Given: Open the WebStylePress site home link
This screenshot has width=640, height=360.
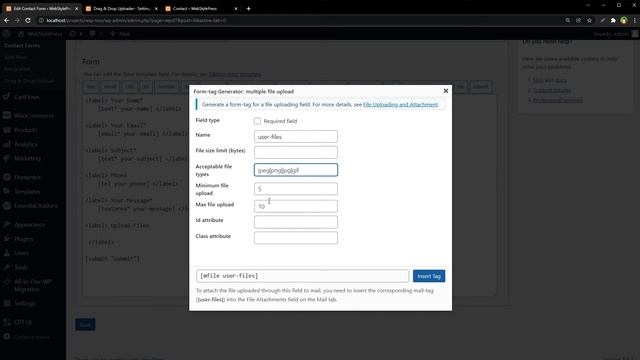Looking at the screenshot, I should 40,34.
